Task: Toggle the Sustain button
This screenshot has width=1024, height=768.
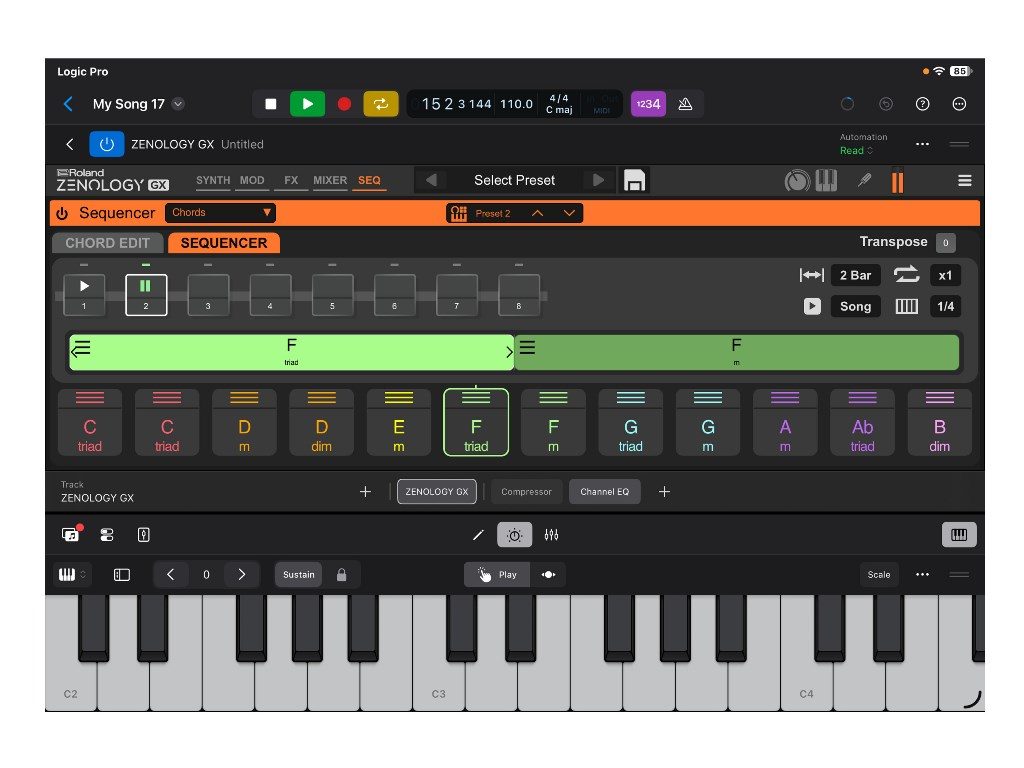Action: 298,575
